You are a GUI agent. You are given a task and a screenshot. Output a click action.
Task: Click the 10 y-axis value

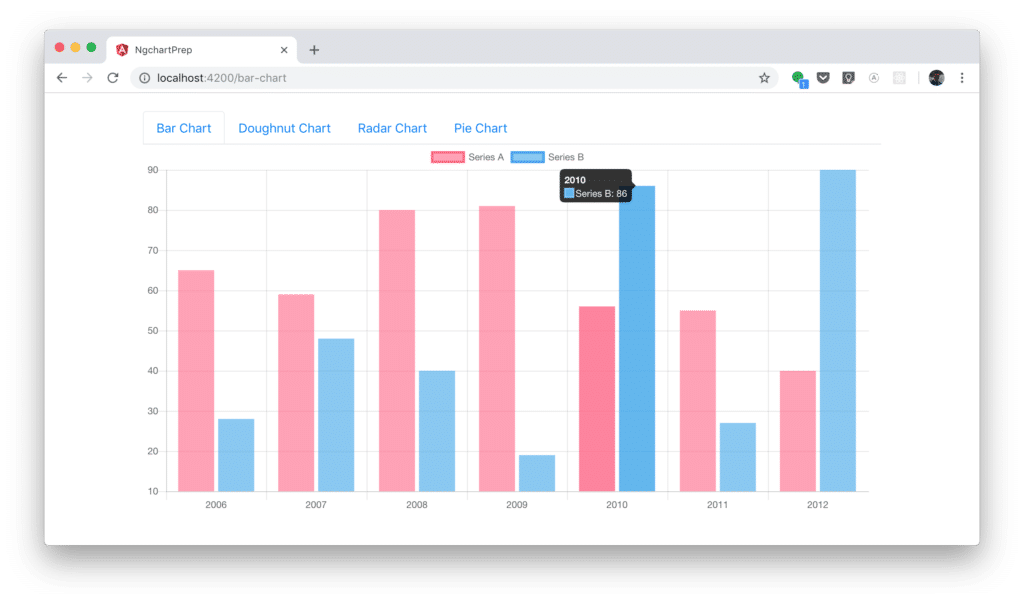pos(153,491)
